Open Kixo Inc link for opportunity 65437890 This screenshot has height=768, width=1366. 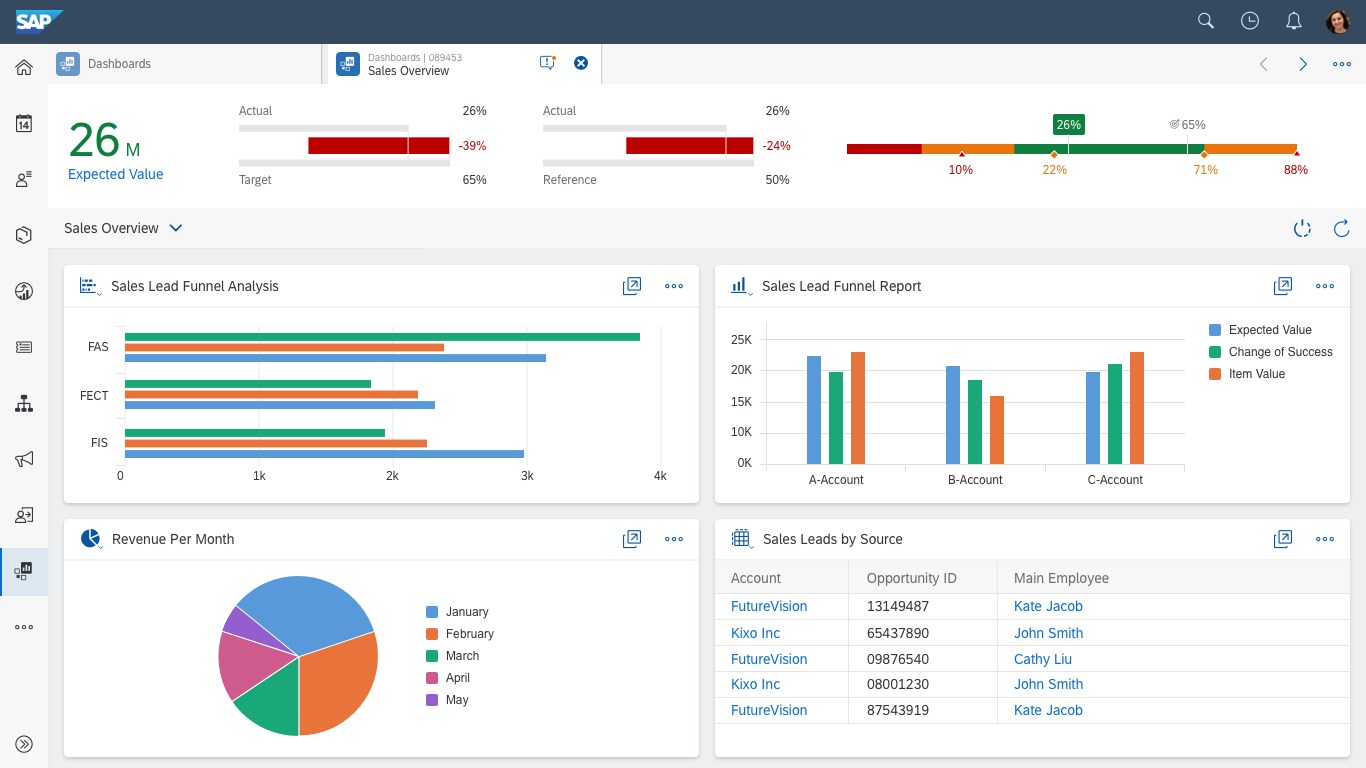click(x=755, y=633)
